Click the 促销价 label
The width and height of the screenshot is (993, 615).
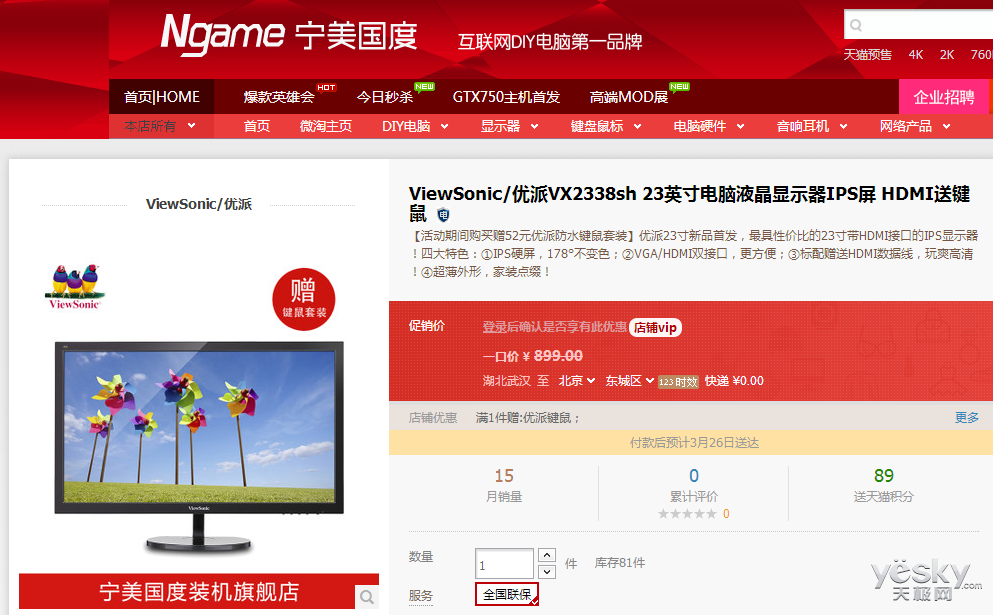427,326
